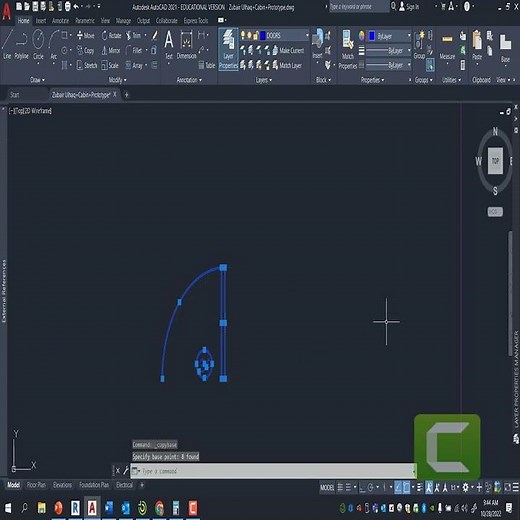This screenshot has height=520, width=520.
Task: Click the keyword search box
Action: (359, 6)
